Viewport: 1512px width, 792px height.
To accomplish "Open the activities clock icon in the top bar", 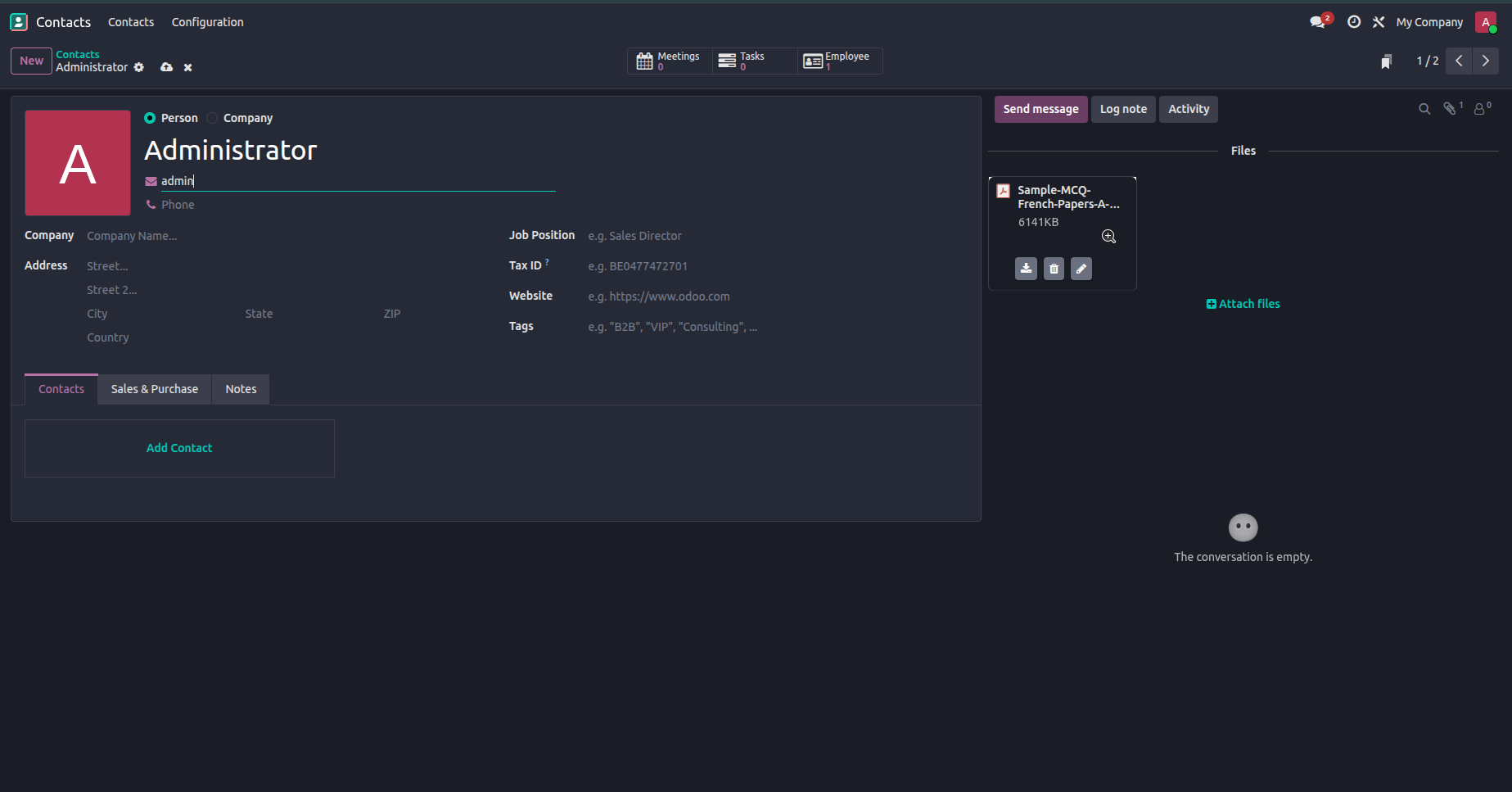I will pyautogui.click(x=1354, y=22).
